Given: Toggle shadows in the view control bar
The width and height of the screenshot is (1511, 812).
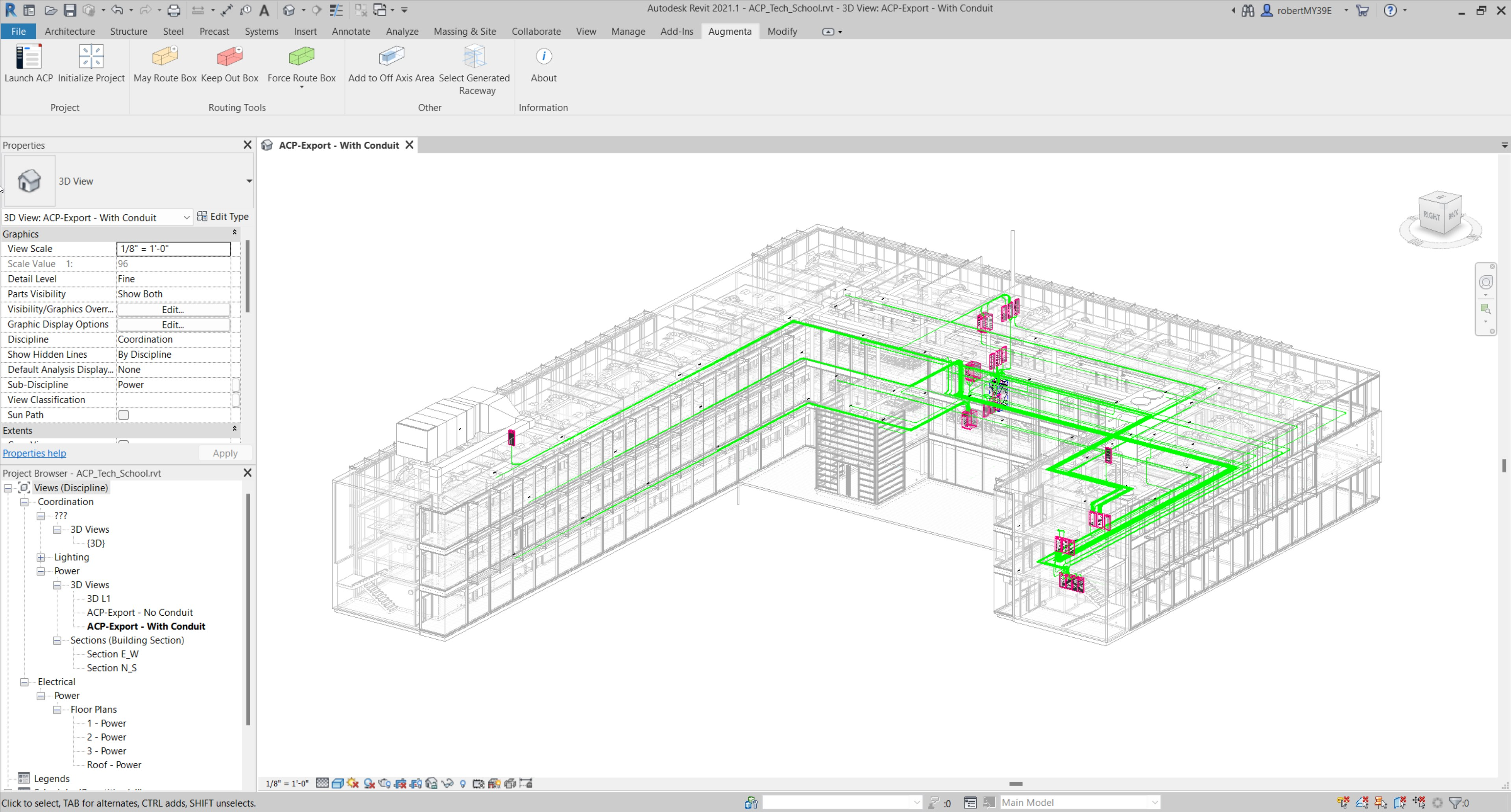Looking at the screenshot, I should pos(369,782).
